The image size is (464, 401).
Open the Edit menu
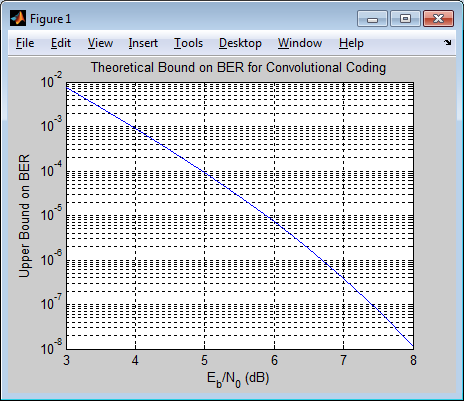click(61, 43)
